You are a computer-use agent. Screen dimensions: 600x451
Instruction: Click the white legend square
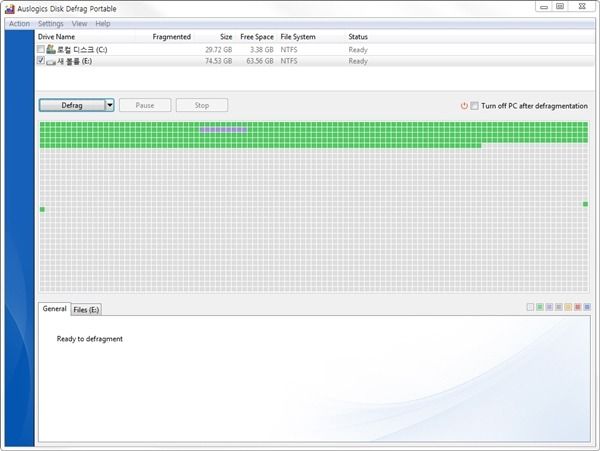point(530,307)
